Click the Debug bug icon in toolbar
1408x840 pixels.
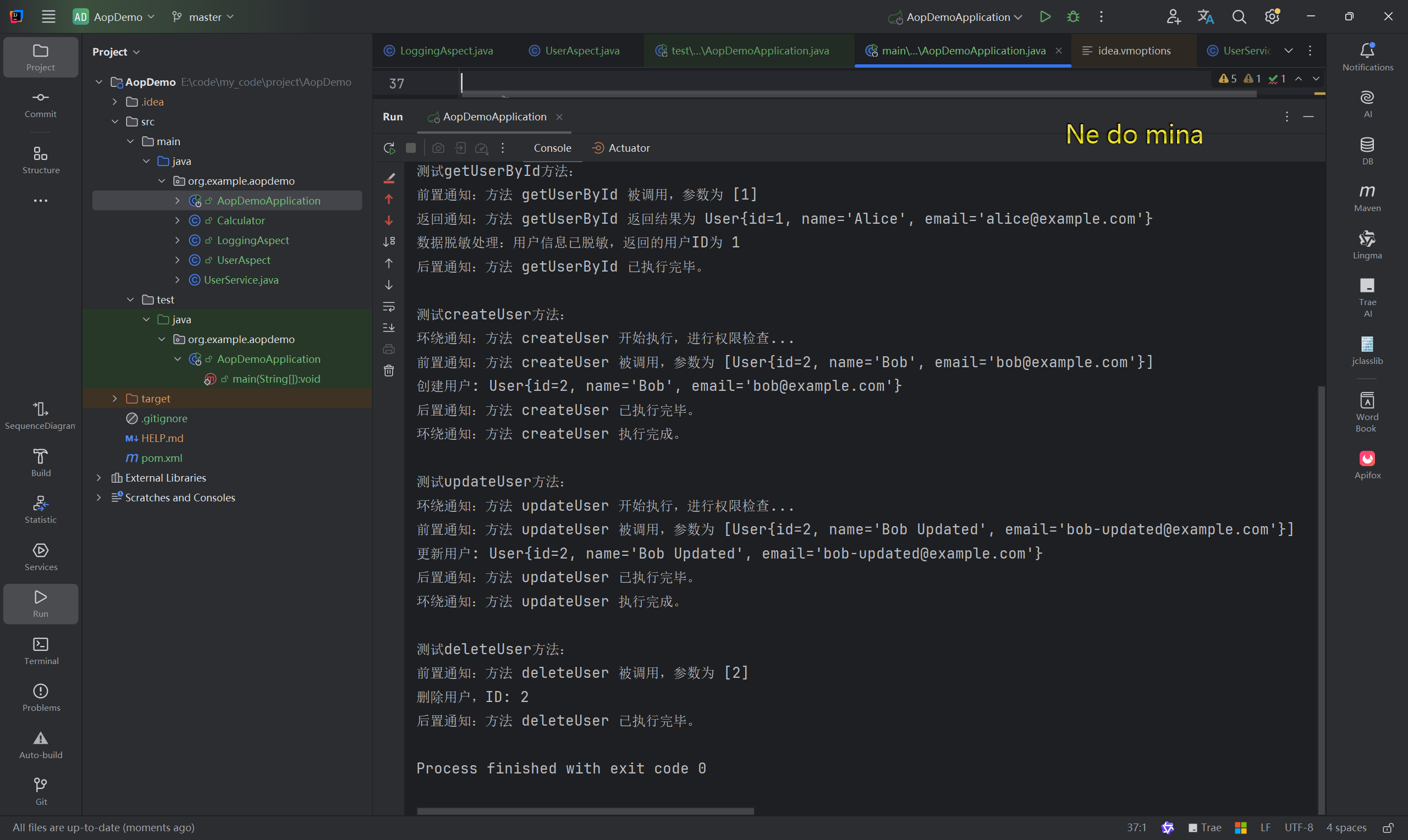coord(1073,17)
